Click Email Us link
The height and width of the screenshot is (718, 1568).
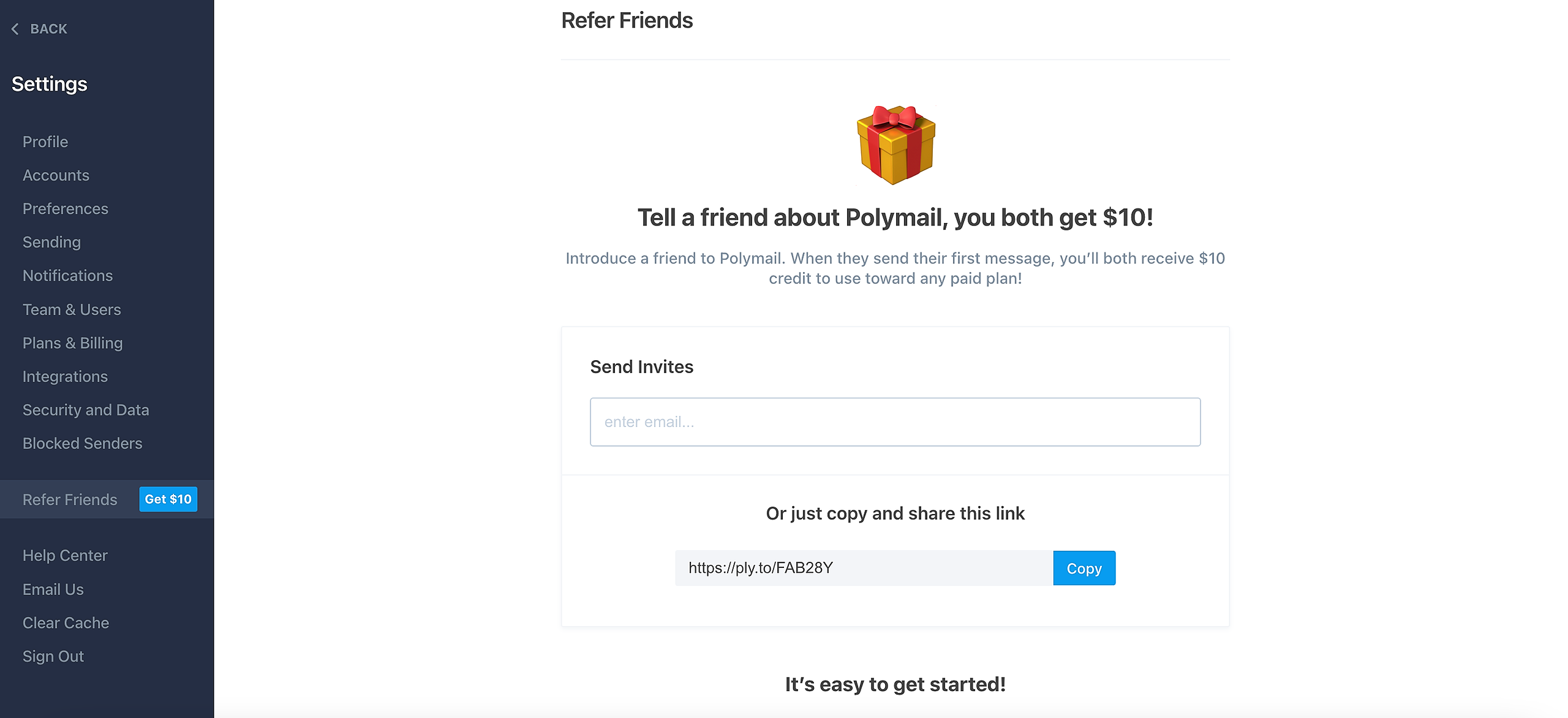(53, 589)
